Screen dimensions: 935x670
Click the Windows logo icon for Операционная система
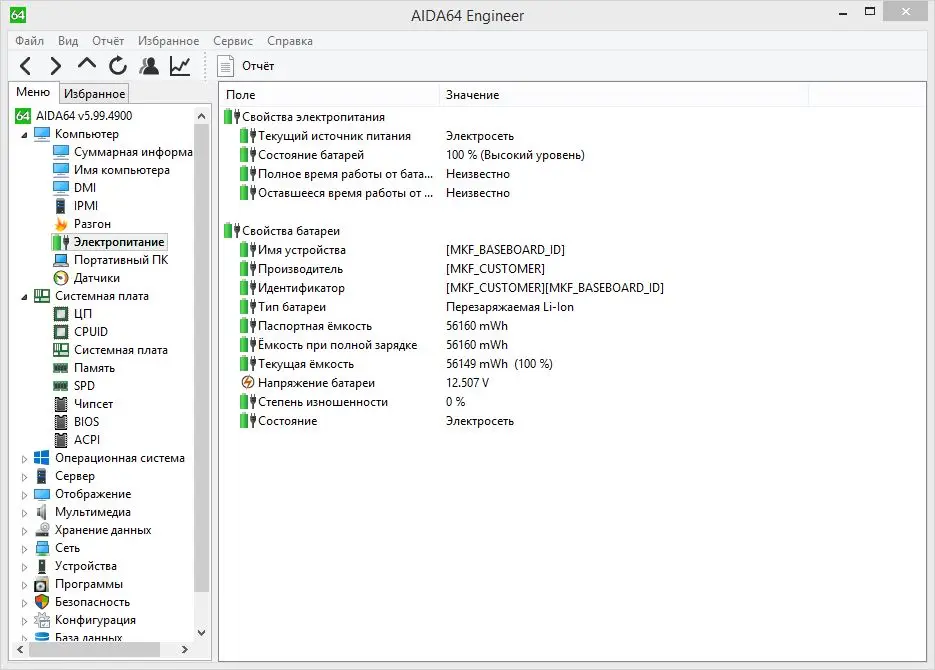pyautogui.click(x=42, y=458)
